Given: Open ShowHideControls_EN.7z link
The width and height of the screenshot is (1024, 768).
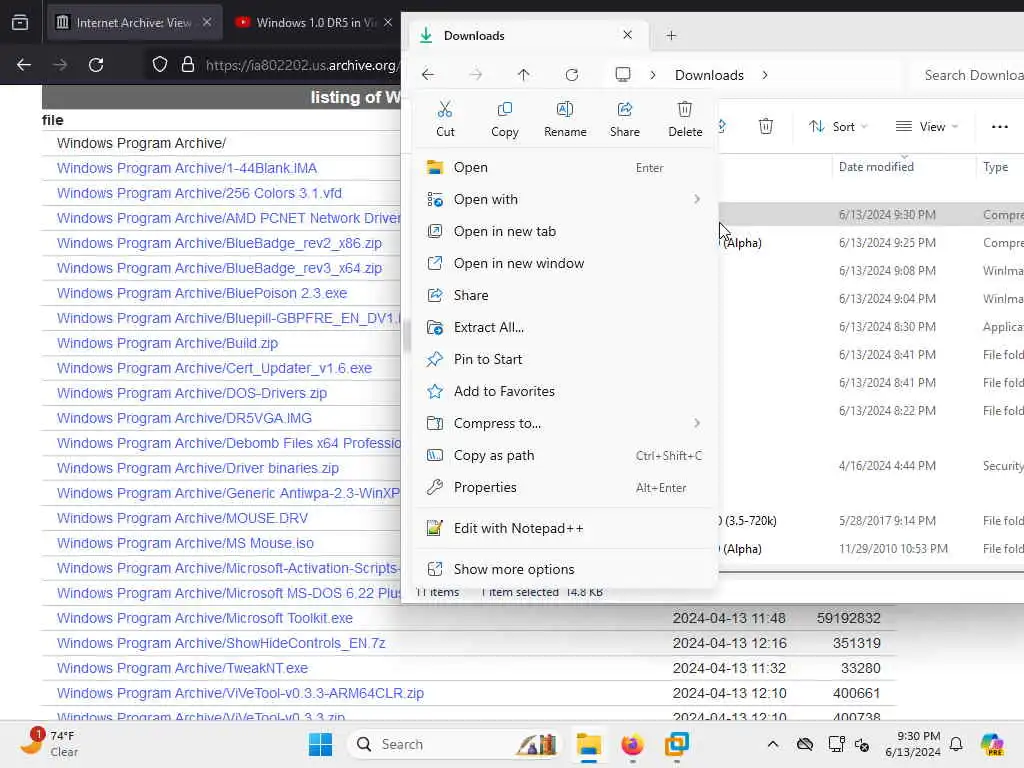Looking at the screenshot, I should coord(221,643).
